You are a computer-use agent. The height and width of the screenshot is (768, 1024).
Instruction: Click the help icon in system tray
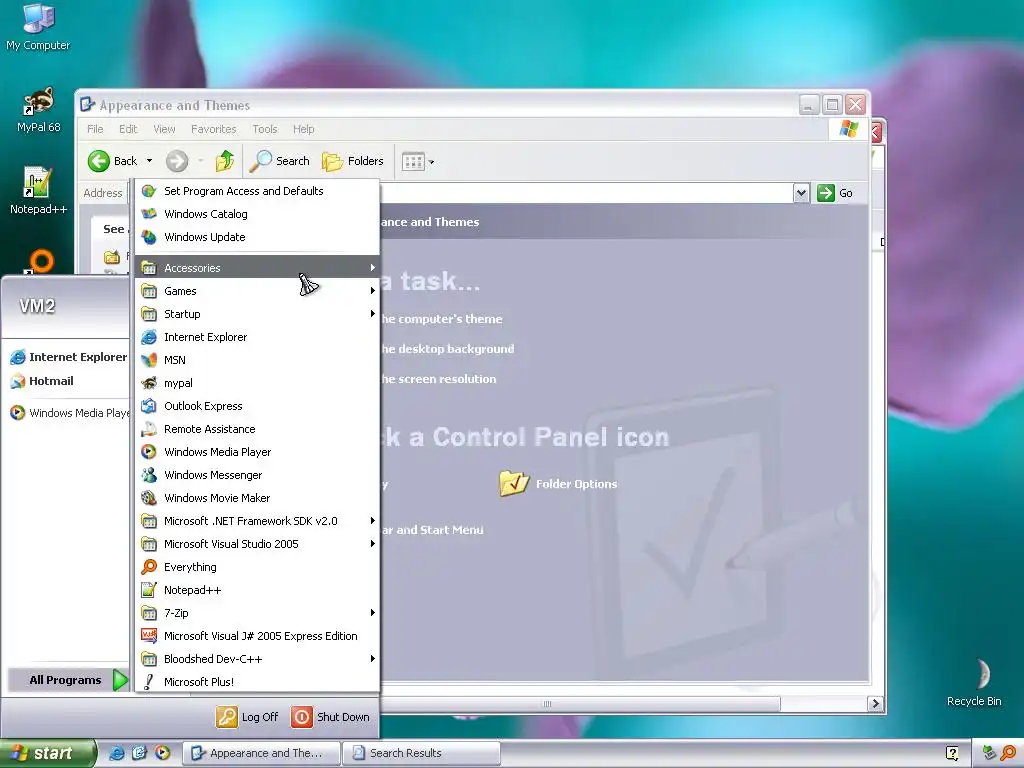(x=952, y=753)
